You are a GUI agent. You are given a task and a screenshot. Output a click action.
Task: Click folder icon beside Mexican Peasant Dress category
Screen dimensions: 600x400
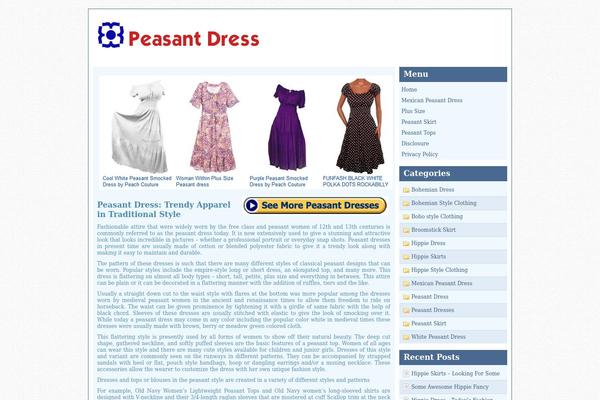pyautogui.click(x=406, y=284)
